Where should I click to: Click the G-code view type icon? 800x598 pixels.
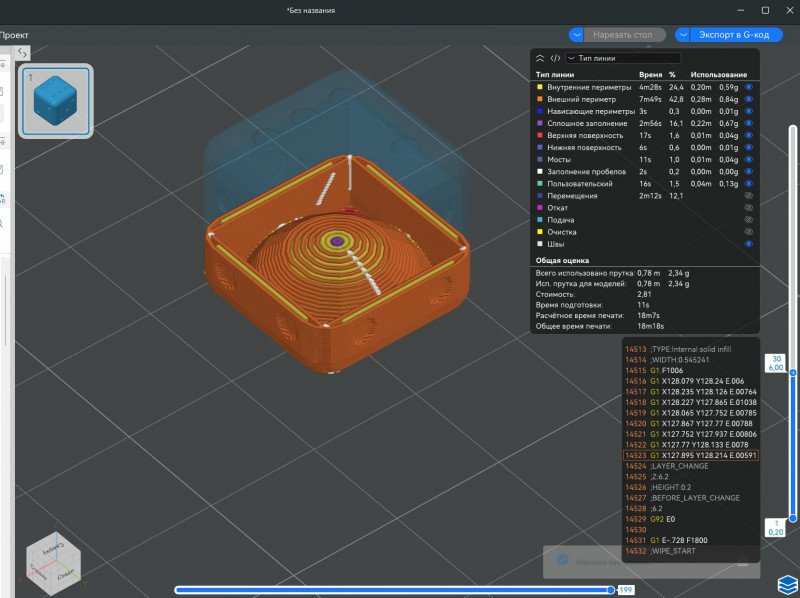(555, 58)
